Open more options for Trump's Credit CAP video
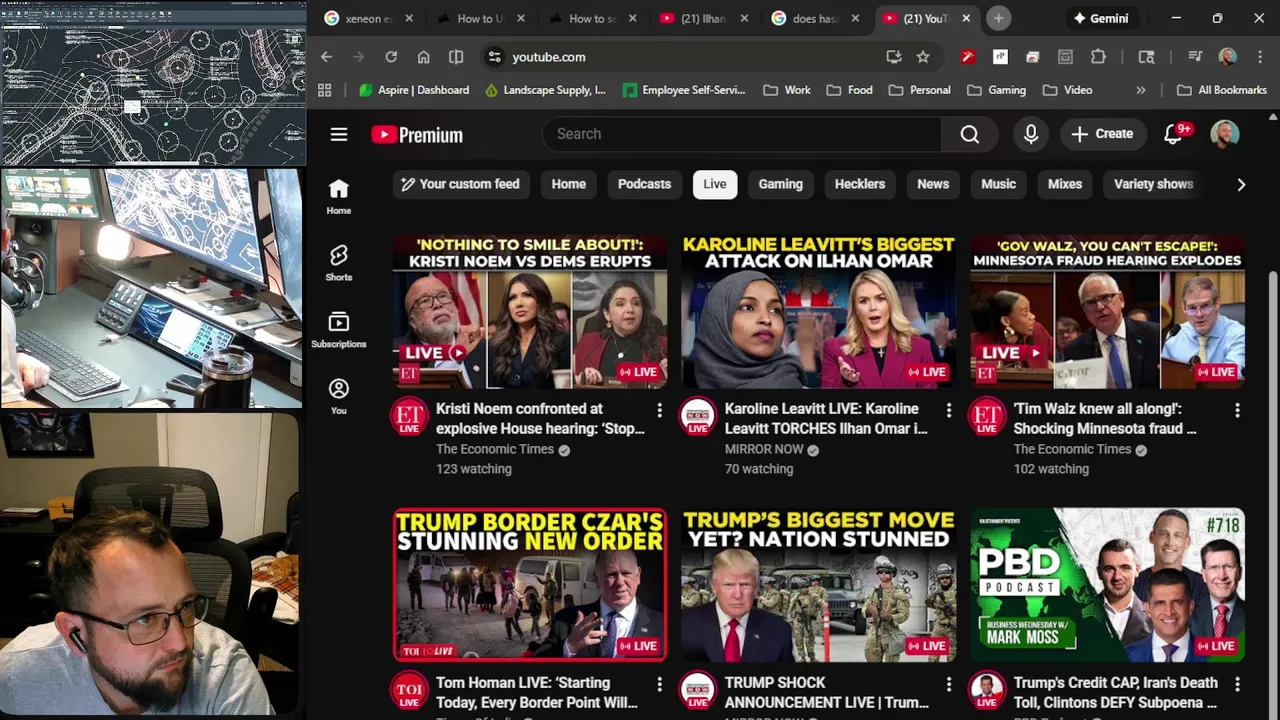The width and height of the screenshot is (1280, 720). (1237, 684)
